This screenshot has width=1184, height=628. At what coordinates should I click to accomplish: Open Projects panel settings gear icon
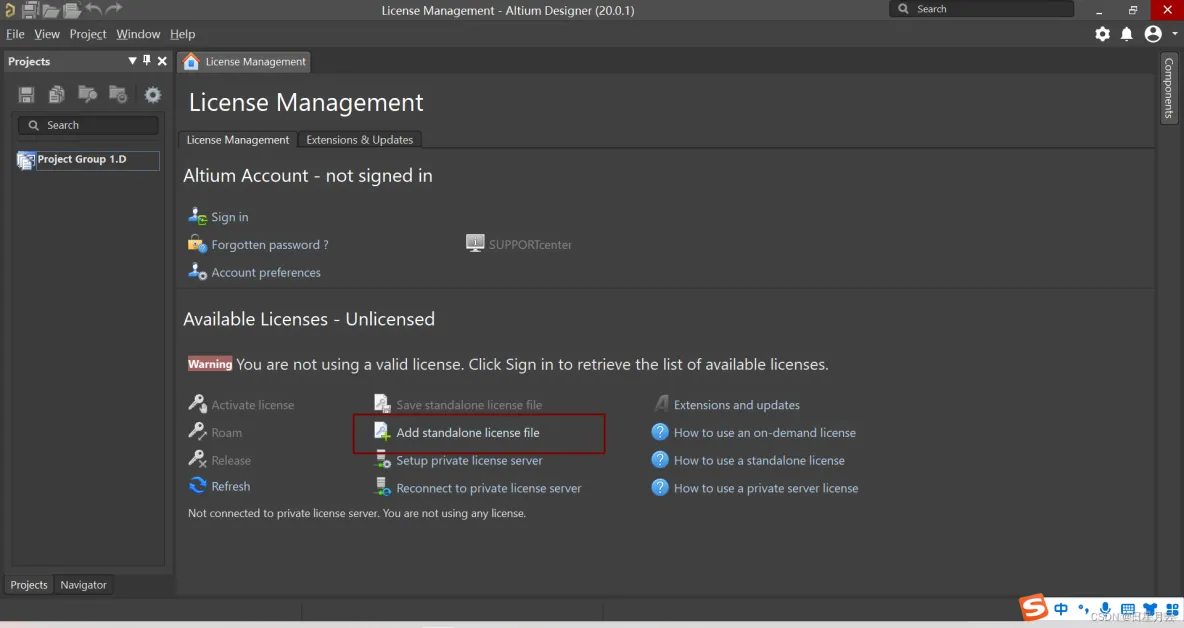point(153,94)
